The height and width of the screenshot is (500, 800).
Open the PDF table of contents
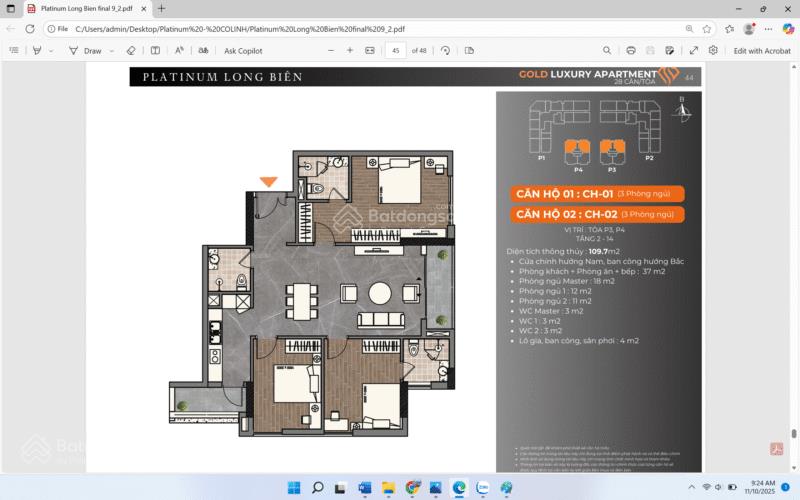tap(14, 51)
